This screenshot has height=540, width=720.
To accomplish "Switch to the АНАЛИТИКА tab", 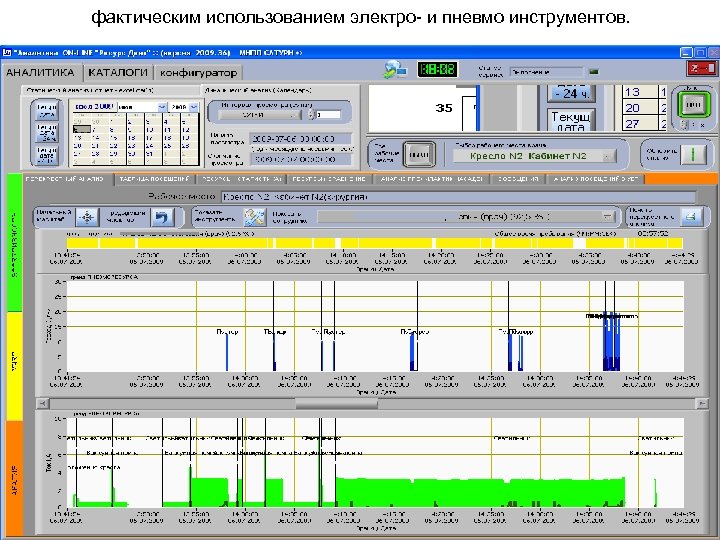I will tap(40, 73).
